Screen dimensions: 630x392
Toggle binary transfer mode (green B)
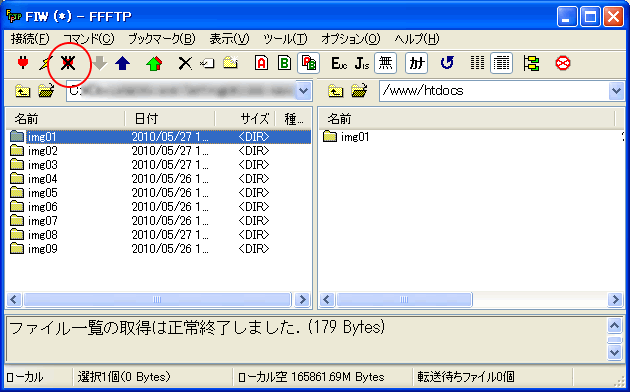click(284, 63)
